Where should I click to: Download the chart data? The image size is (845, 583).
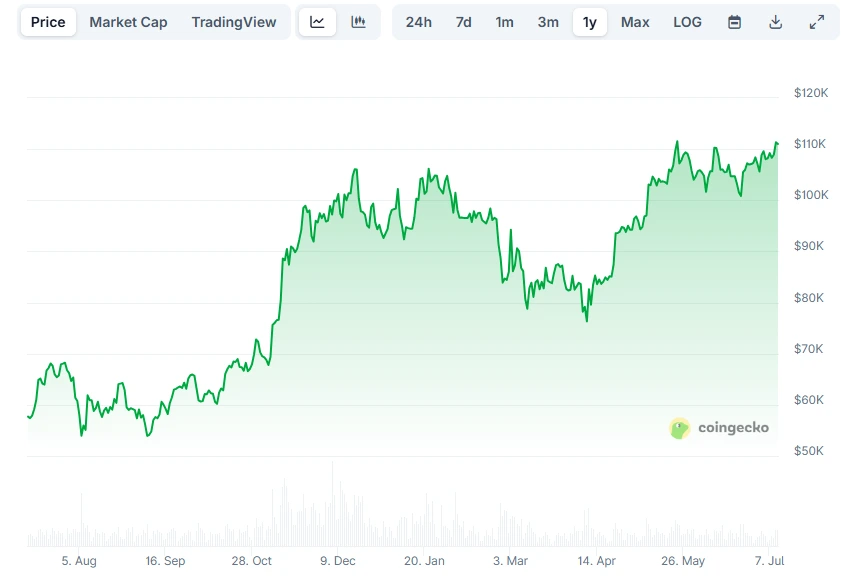coord(775,21)
